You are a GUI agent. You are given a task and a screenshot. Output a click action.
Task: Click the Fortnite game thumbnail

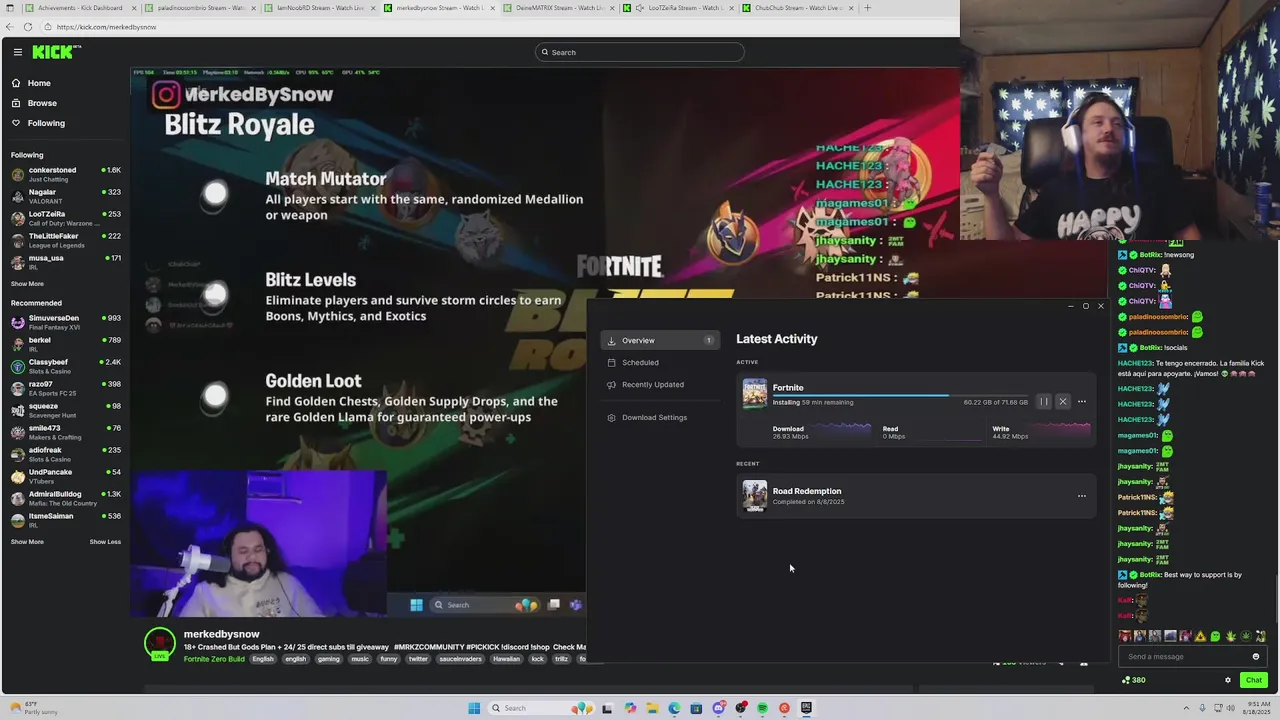pyautogui.click(x=755, y=393)
